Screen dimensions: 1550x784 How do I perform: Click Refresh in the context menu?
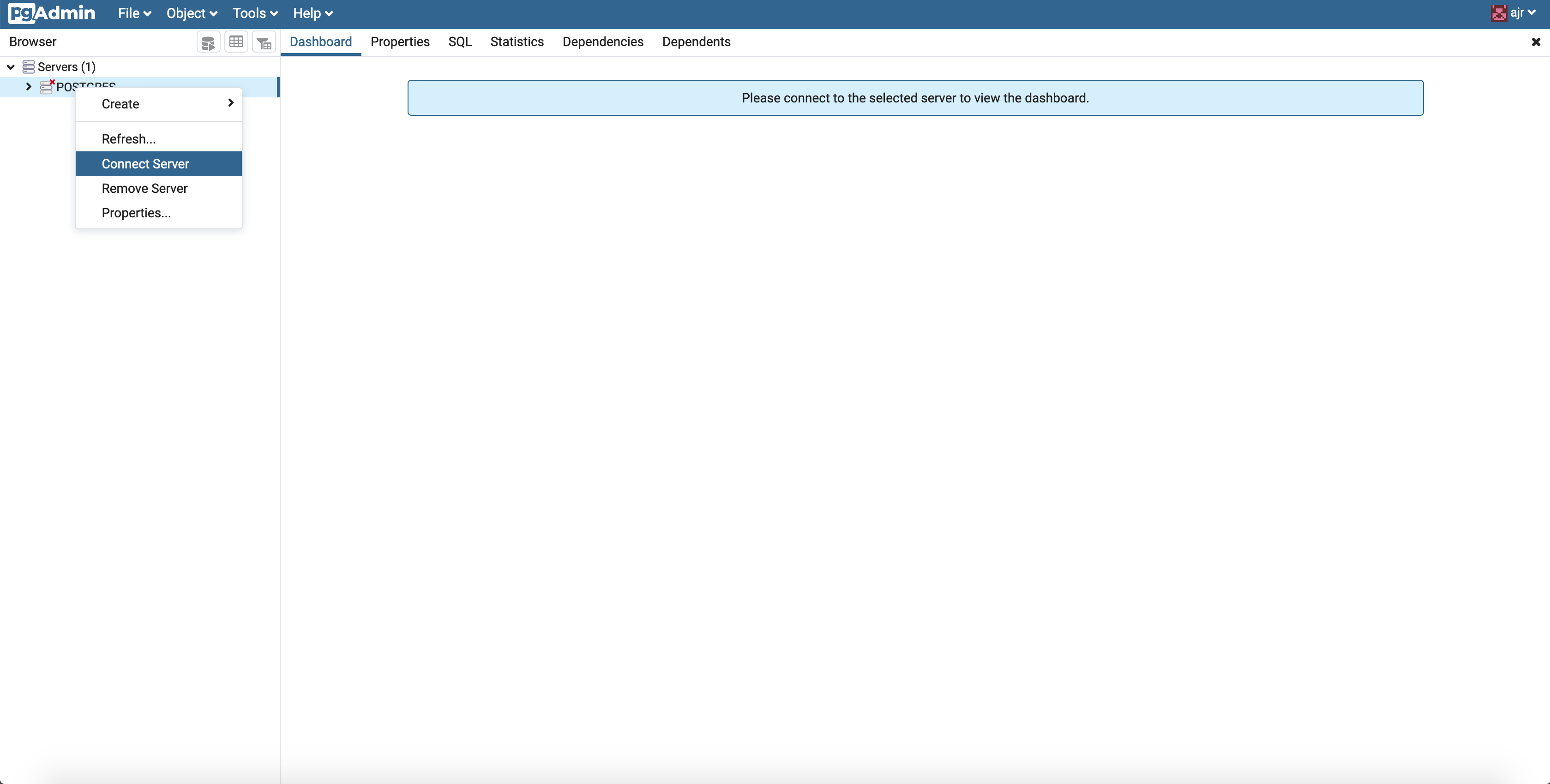pyautogui.click(x=128, y=138)
